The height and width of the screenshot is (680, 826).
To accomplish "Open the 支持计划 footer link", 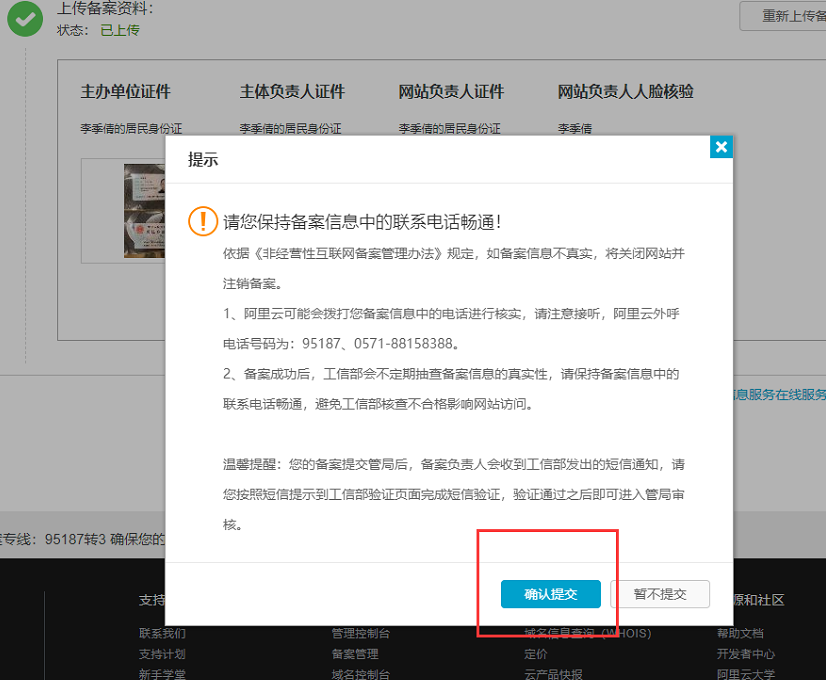I will 162,654.
